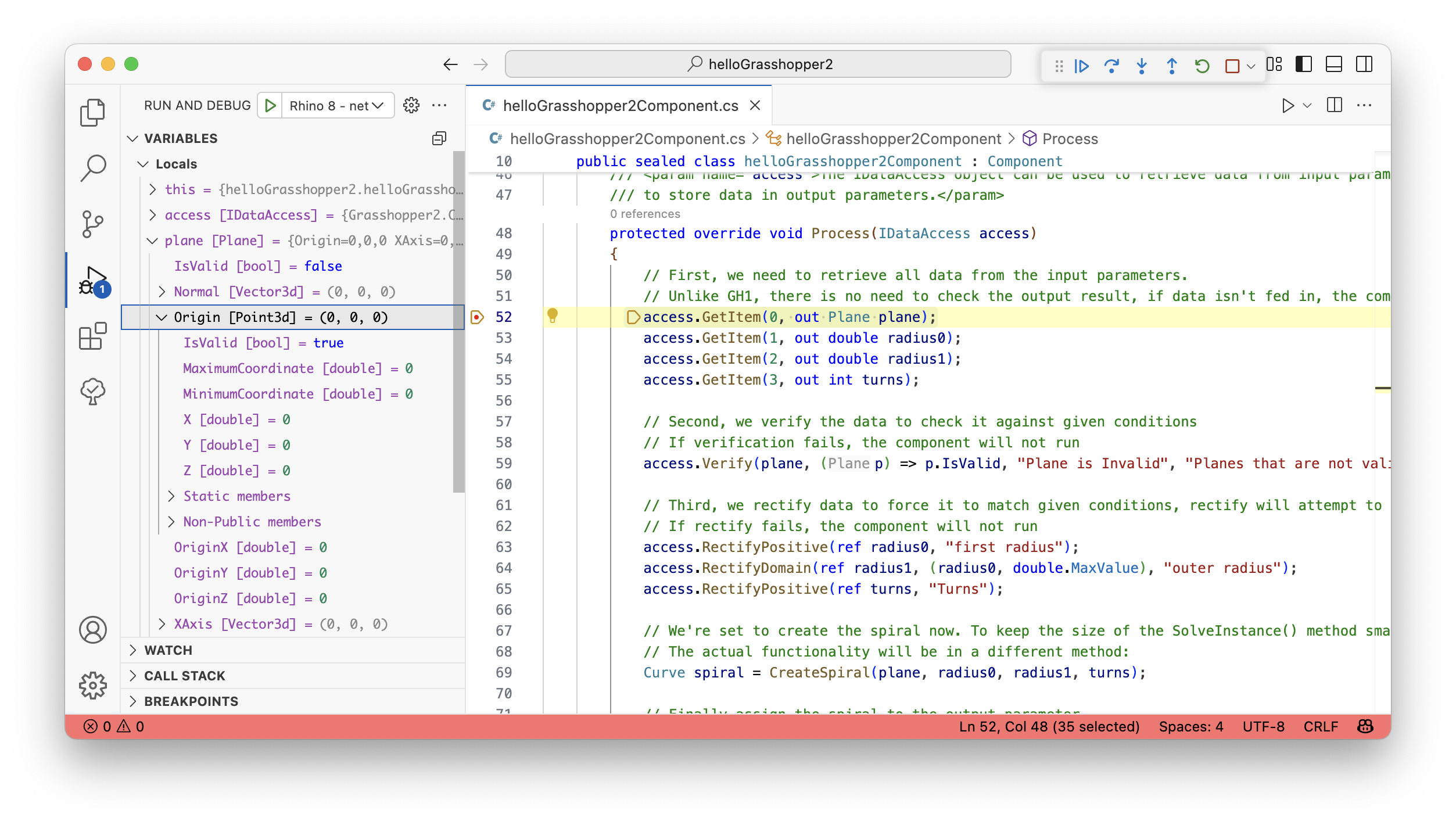Screen dimensions: 1456x825
Task: Open stop options dropdown arrow
Action: tap(1251, 66)
